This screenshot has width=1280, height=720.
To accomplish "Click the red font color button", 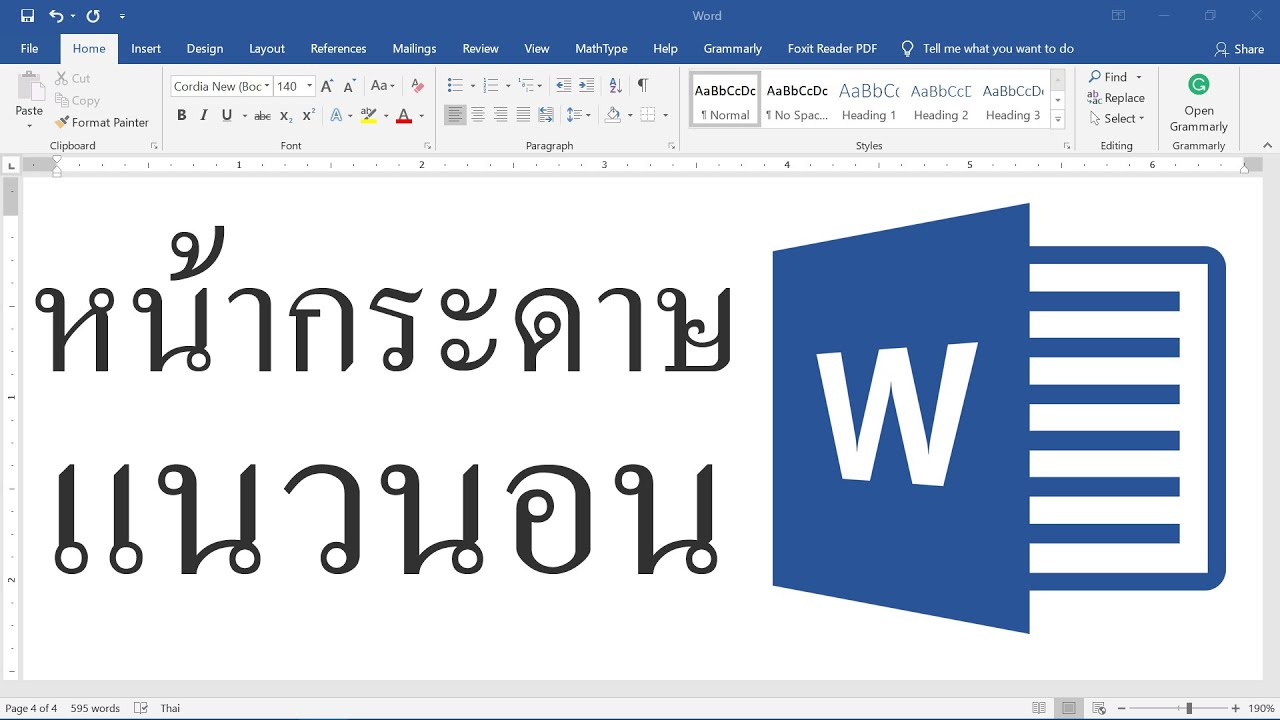I will pyautogui.click(x=404, y=116).
